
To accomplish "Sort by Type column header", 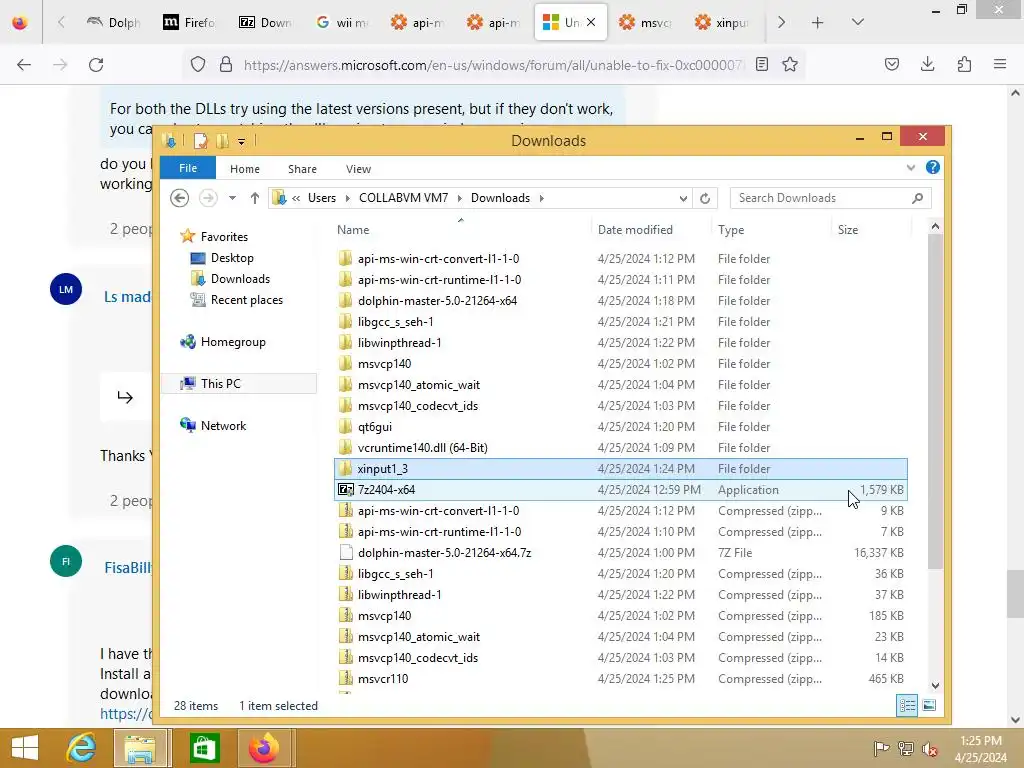I will 773,230.
